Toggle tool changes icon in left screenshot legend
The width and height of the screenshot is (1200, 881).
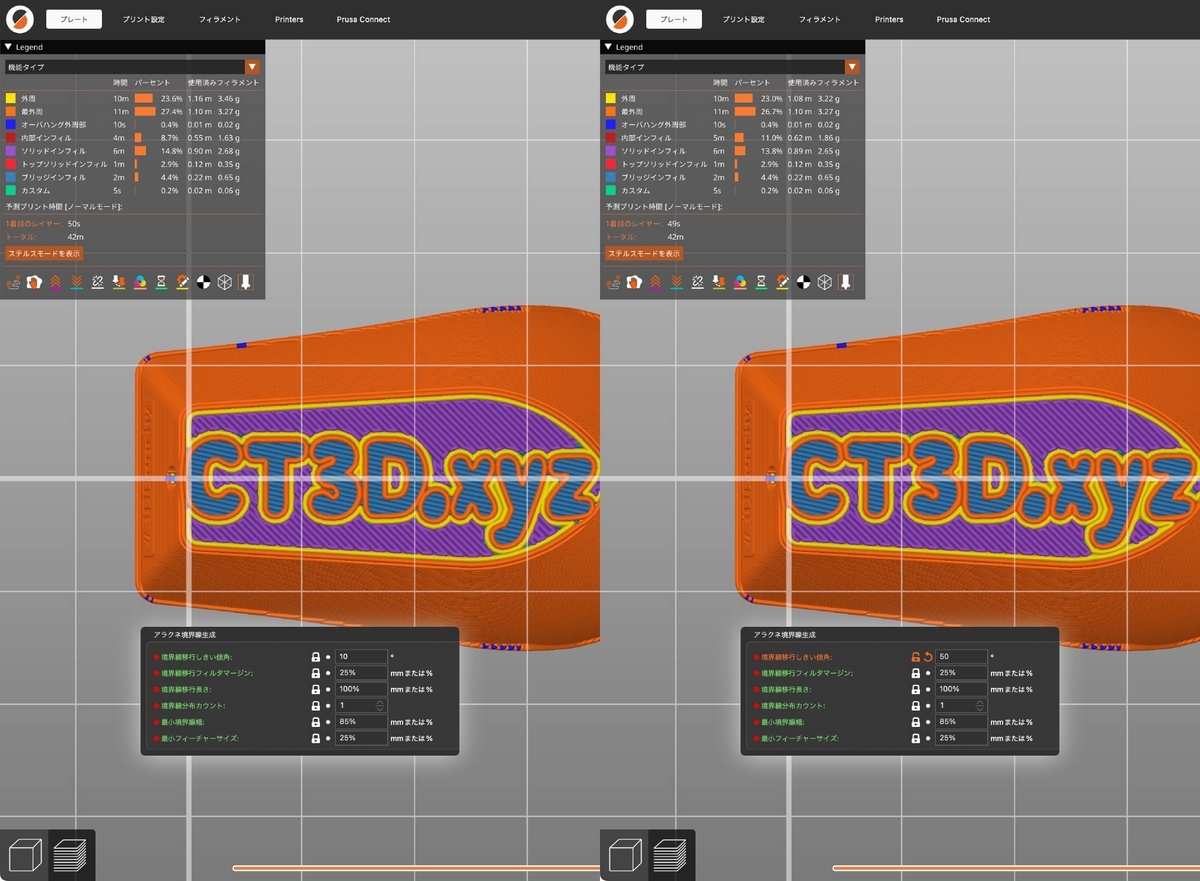pos(119,282)
